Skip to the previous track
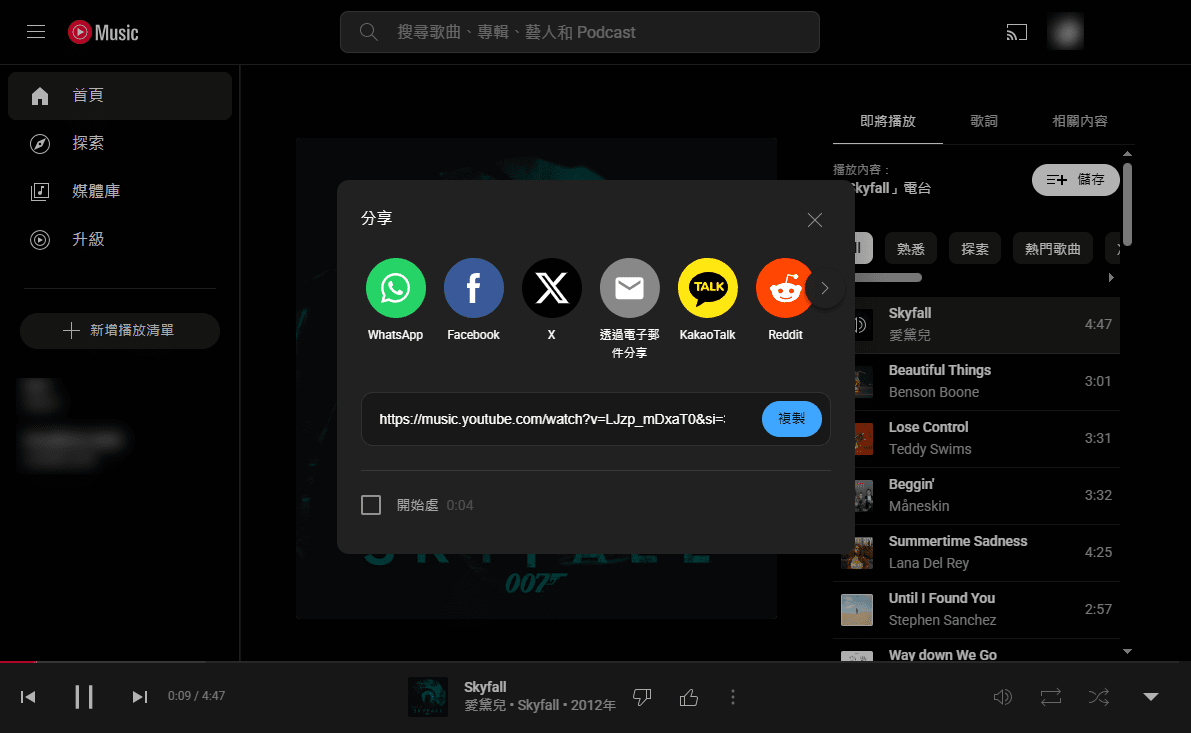1191x733 pixels. [28, 697]
